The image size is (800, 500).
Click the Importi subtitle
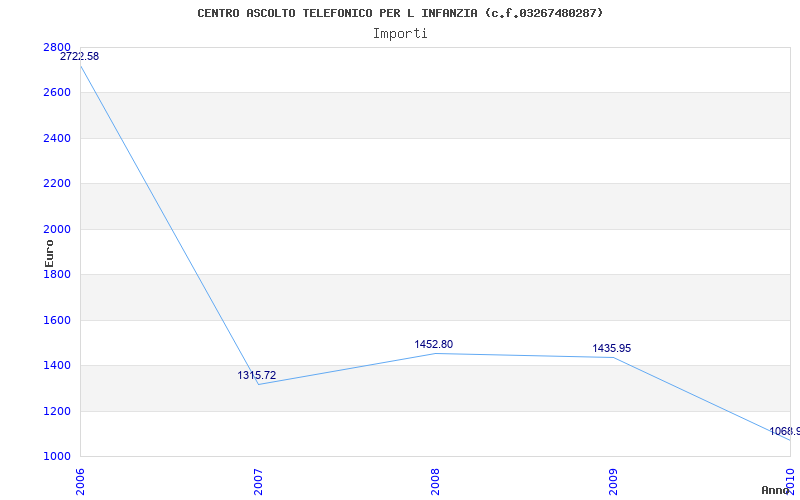pos(400,34)
